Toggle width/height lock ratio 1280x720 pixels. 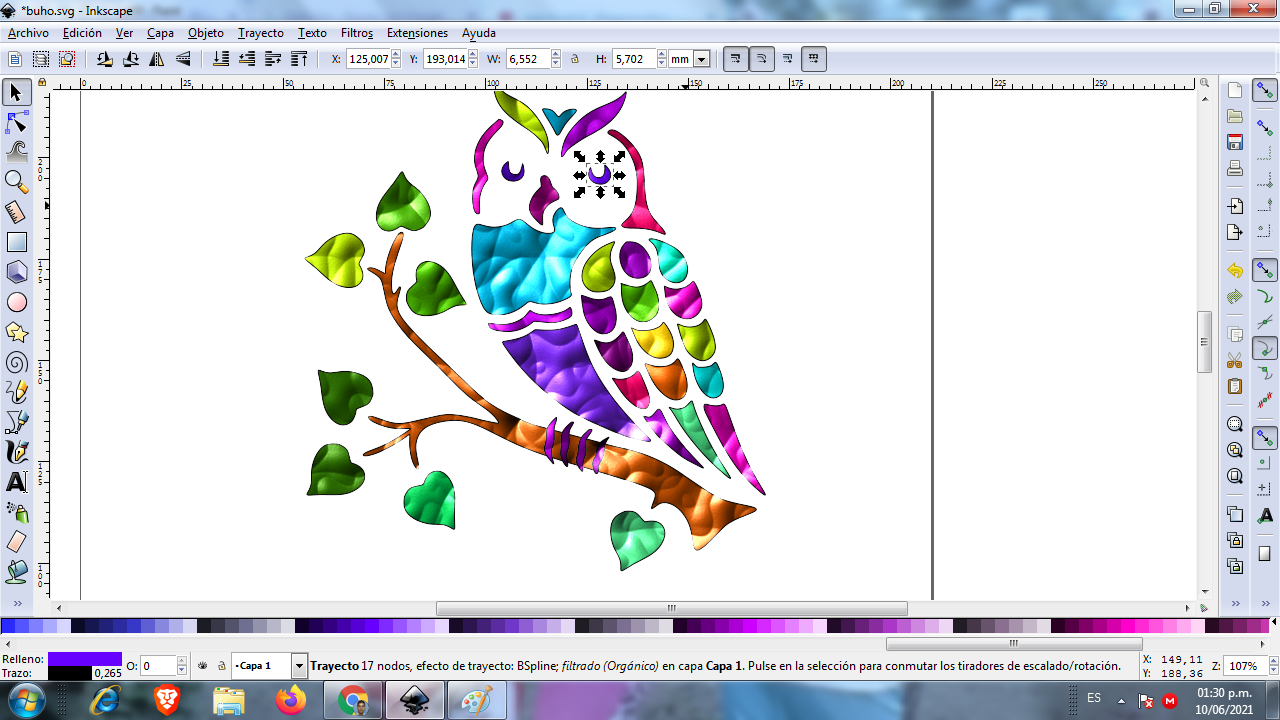[x=575, y=59]
